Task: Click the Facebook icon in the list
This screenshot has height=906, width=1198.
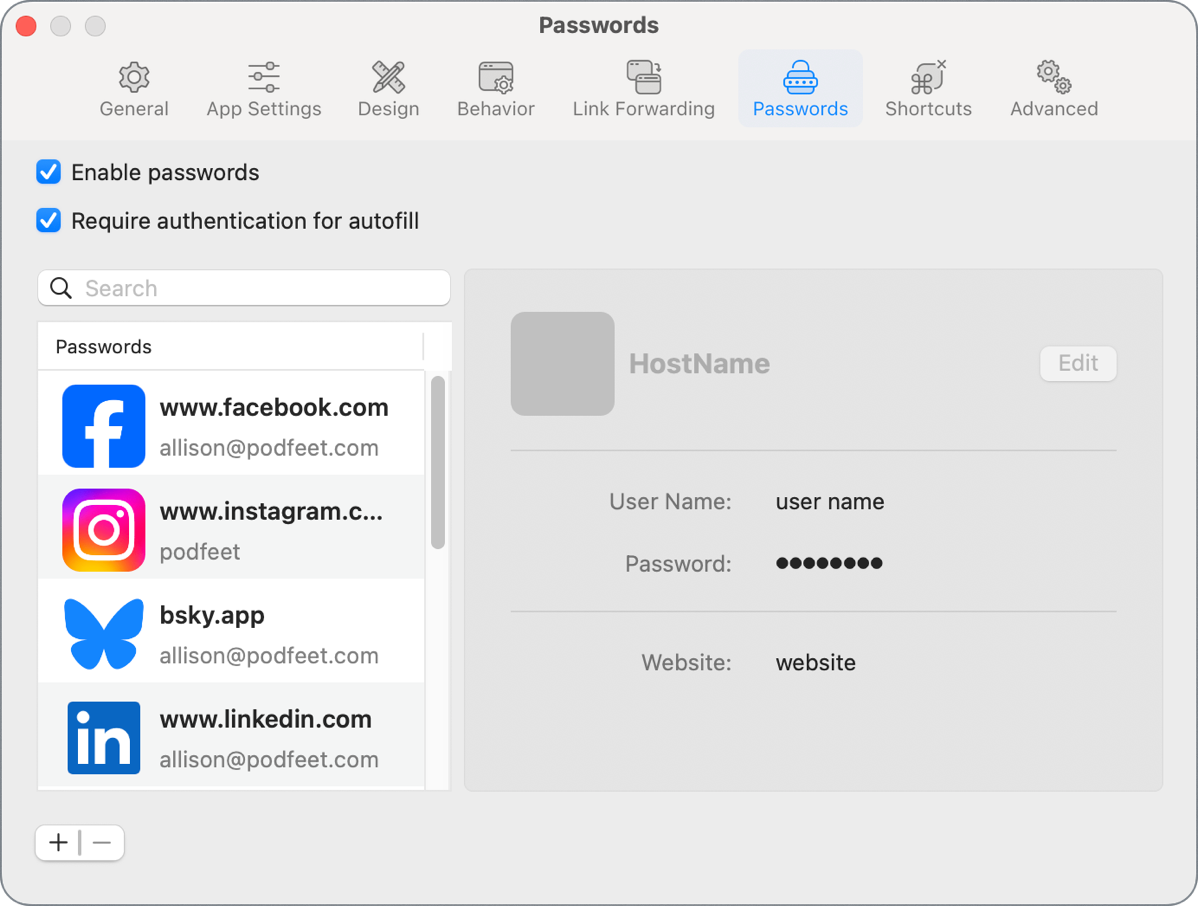Action: click(x=103, y=426)
